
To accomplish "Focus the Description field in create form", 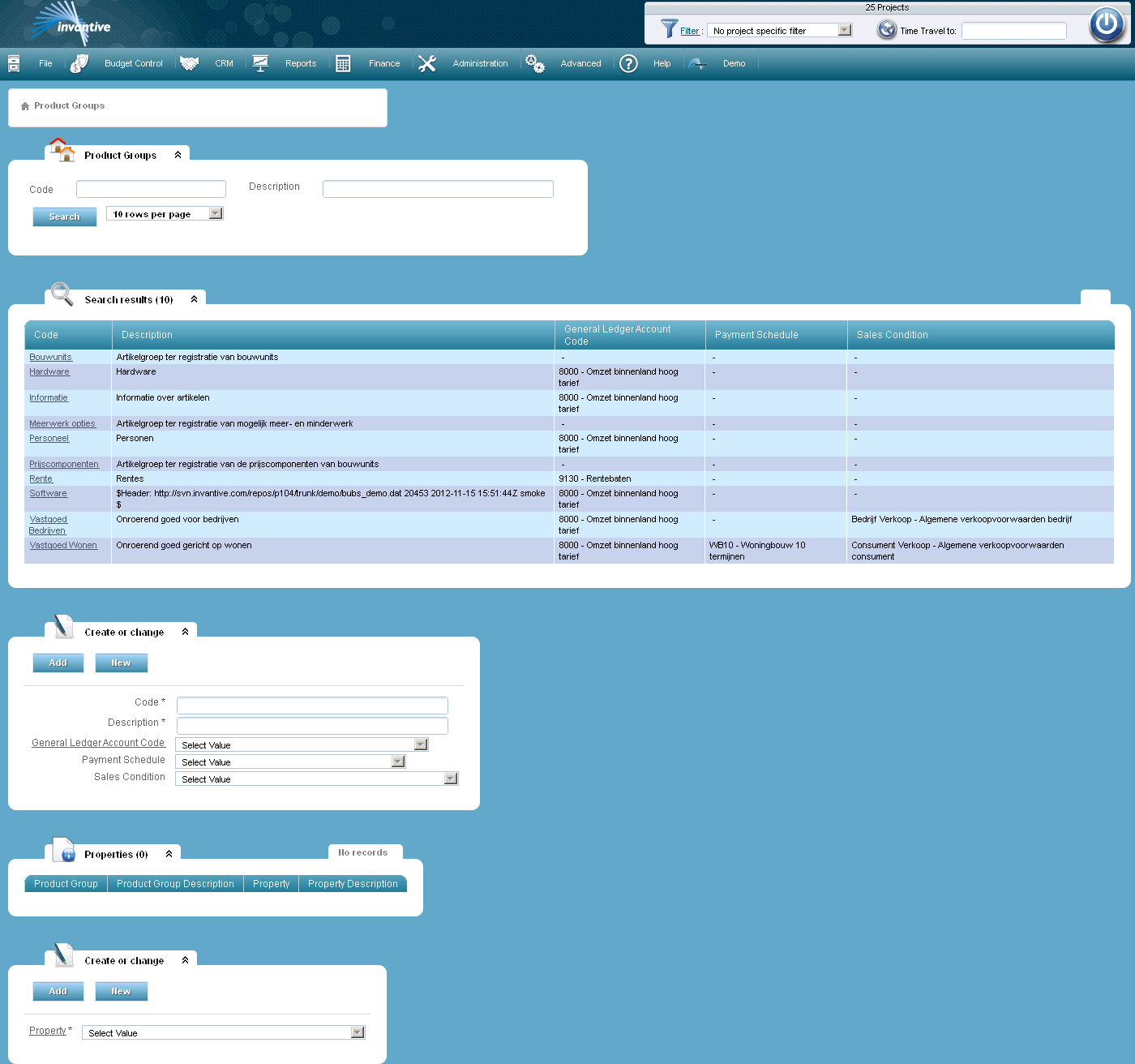I will tap(312, 726).
